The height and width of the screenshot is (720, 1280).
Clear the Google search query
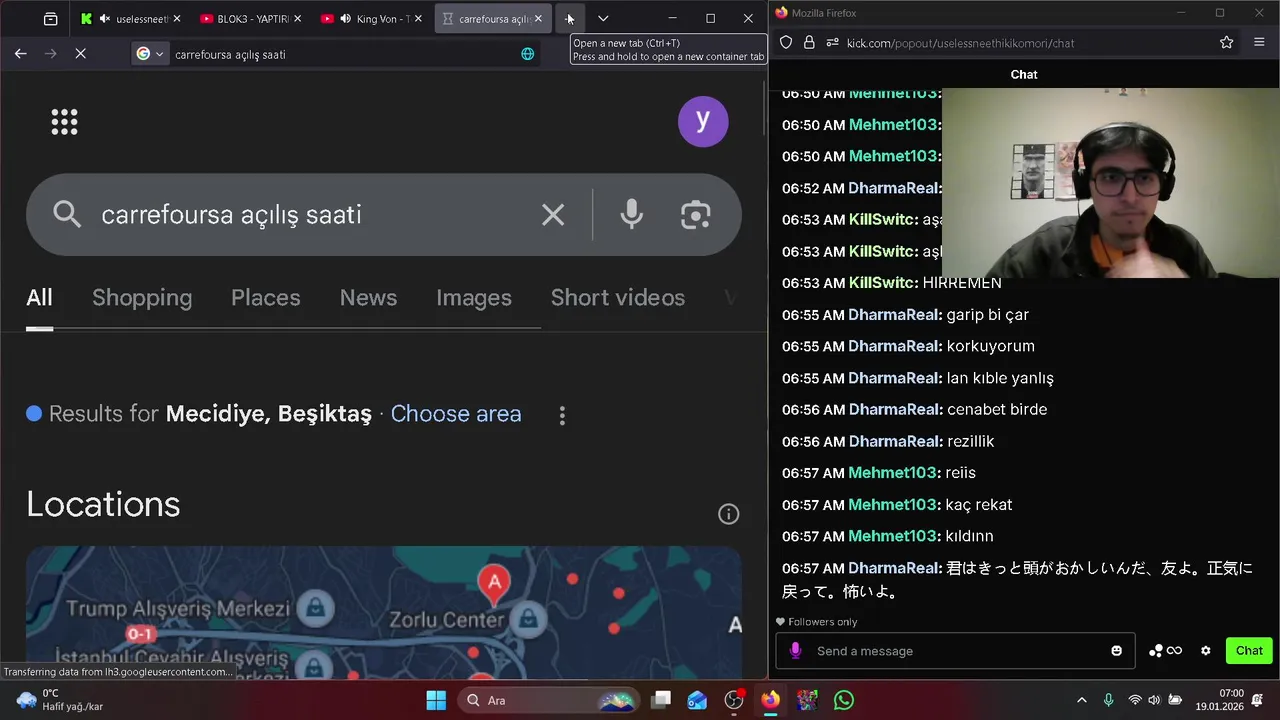[553, 215]
